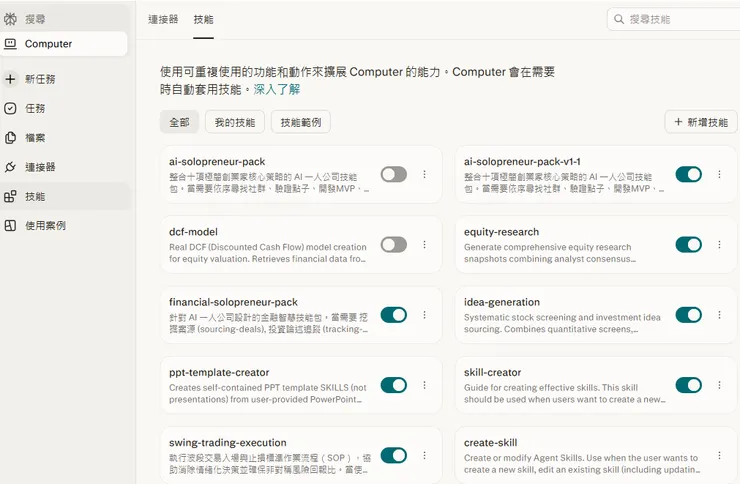Click the search icon in the sidebar

tap(10, 19)
